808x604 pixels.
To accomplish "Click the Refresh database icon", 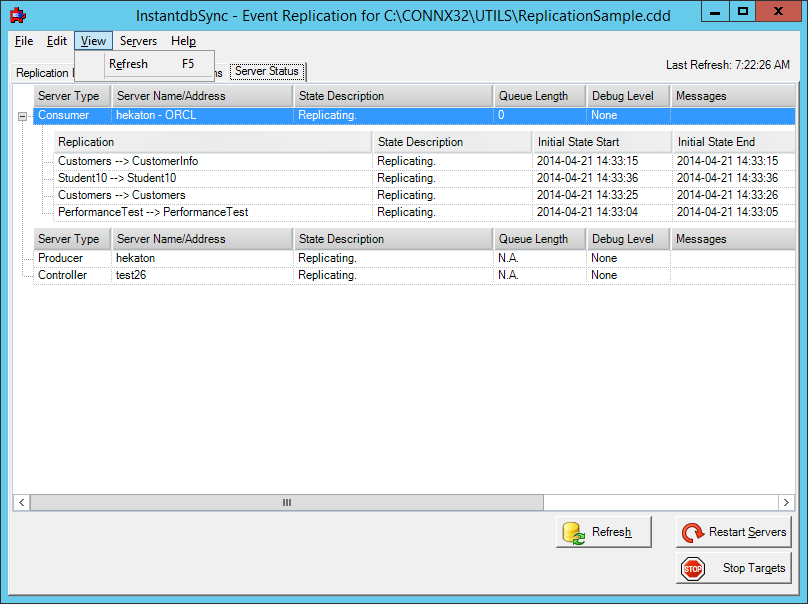I will pyautogui.click(x=573, y=531).
